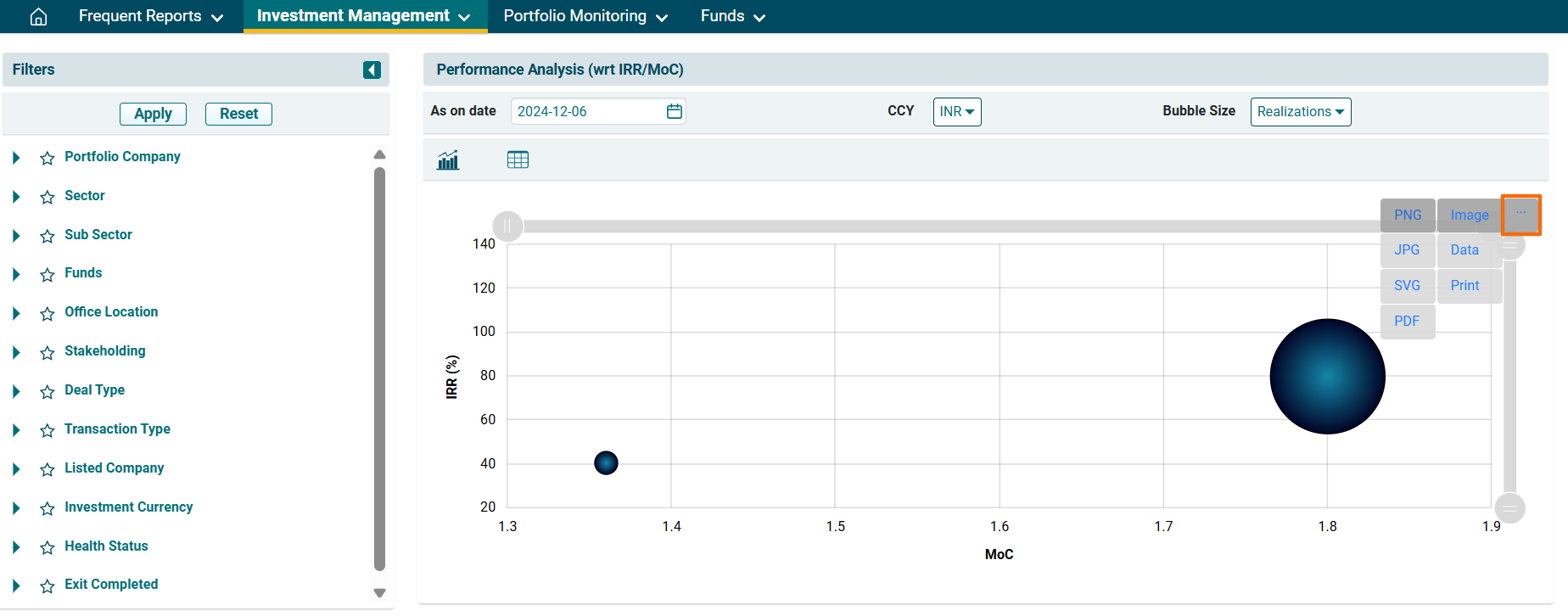Open the Bubble Size Realizations dropdown

coord(1300,112)
